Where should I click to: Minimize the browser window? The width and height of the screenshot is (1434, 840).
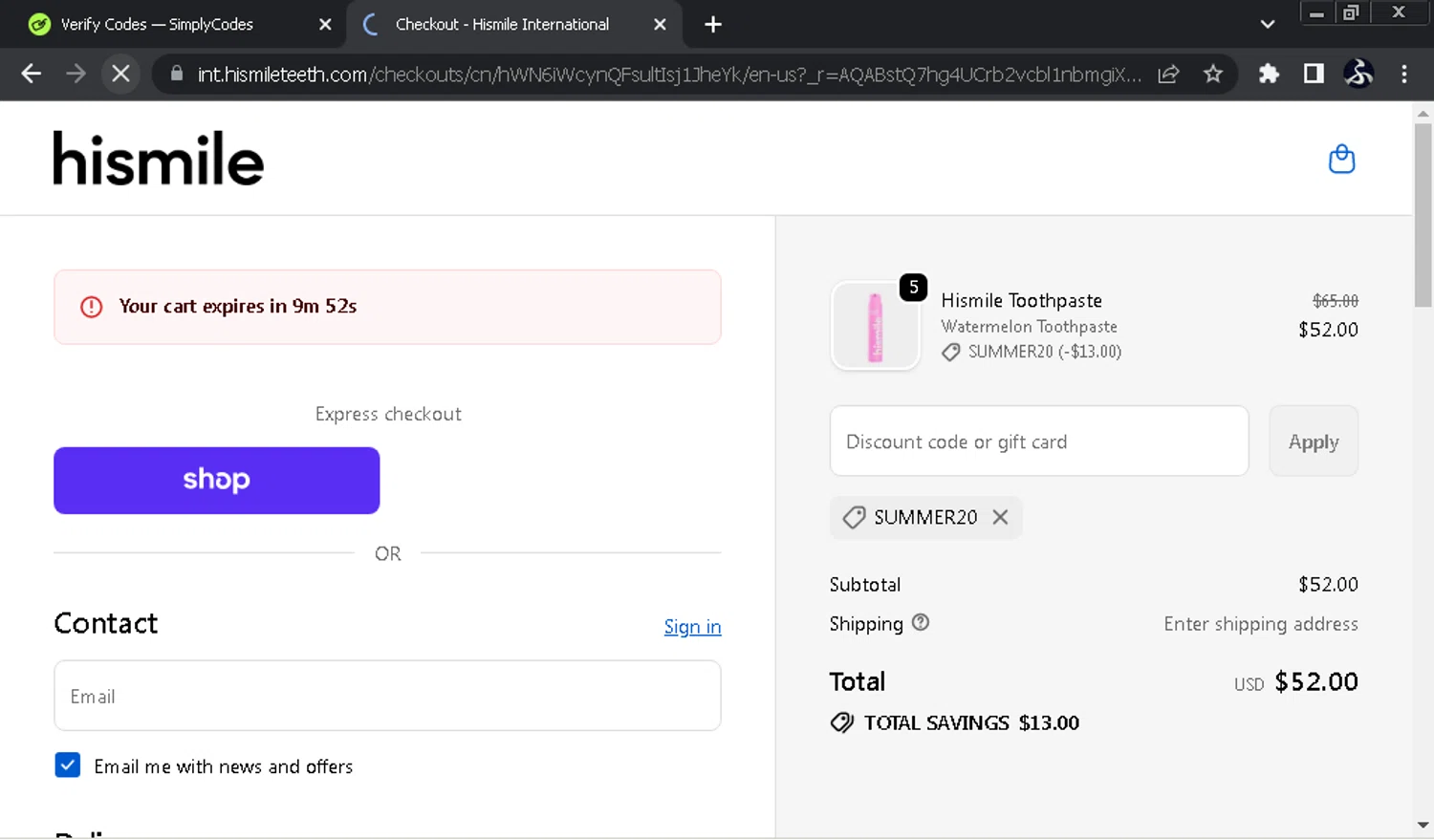click(1316, 12)
